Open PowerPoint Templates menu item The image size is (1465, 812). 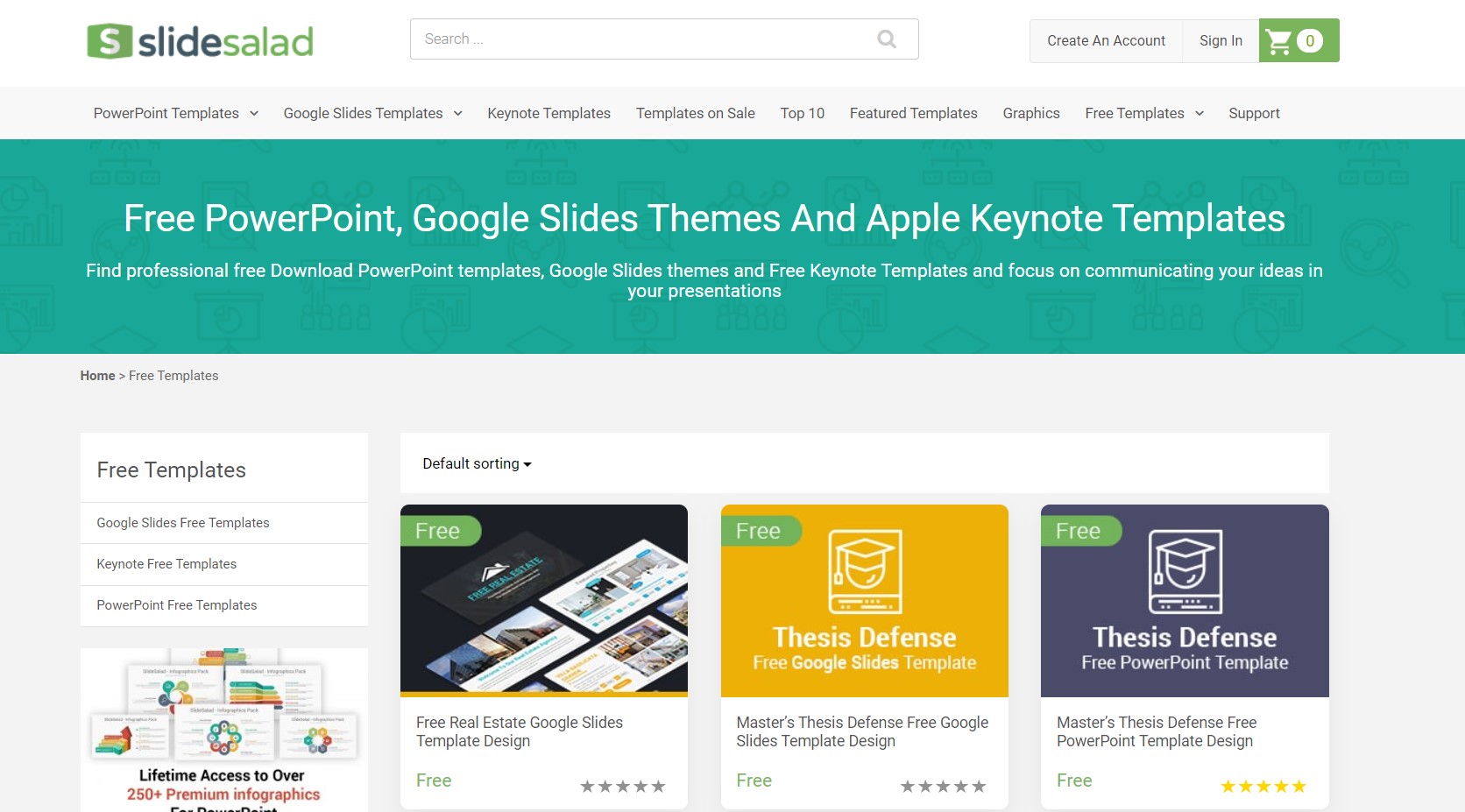coord(166,113)
